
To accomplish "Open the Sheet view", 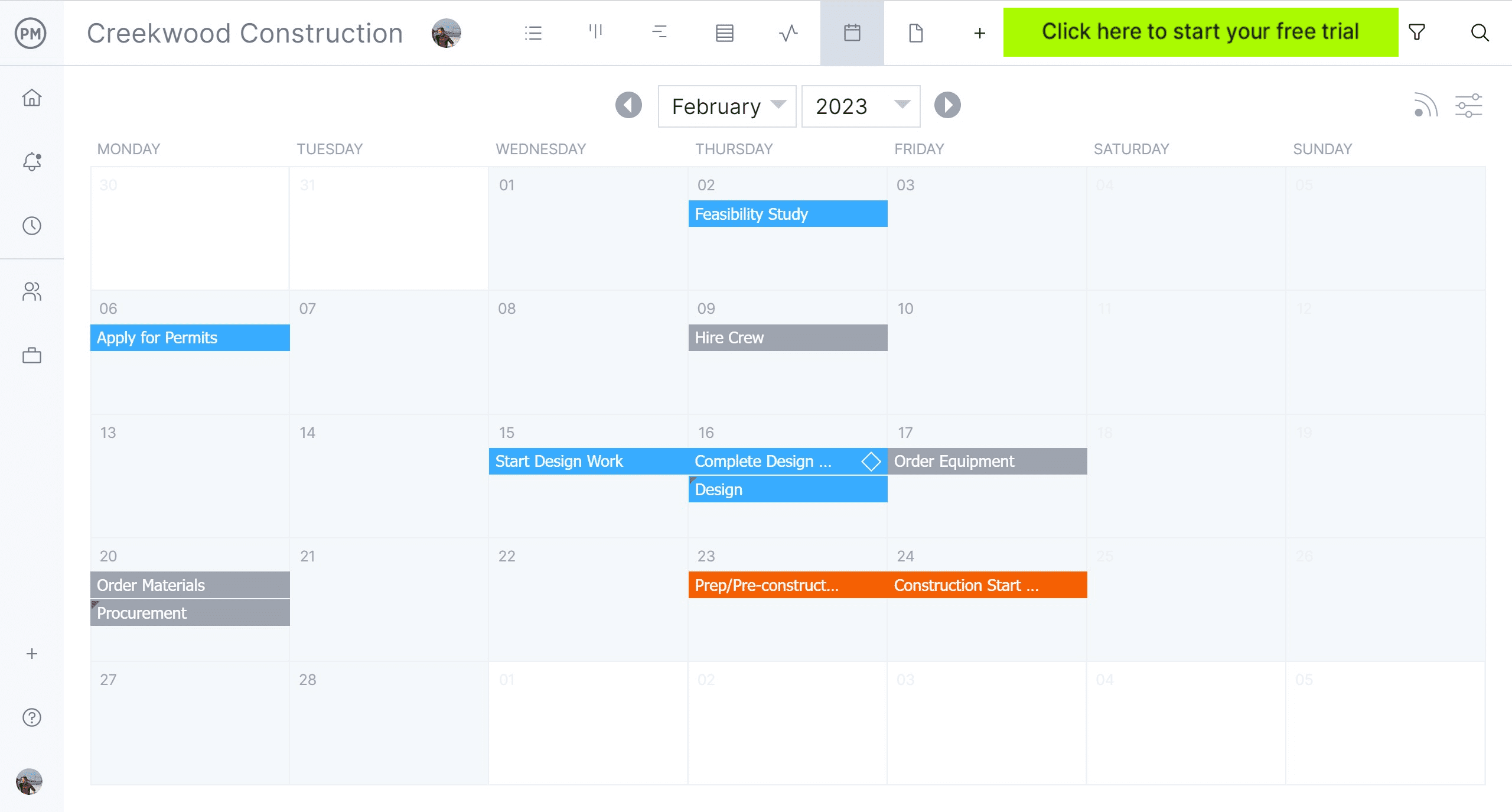I will pyautogui.click(x=724, y=33).
